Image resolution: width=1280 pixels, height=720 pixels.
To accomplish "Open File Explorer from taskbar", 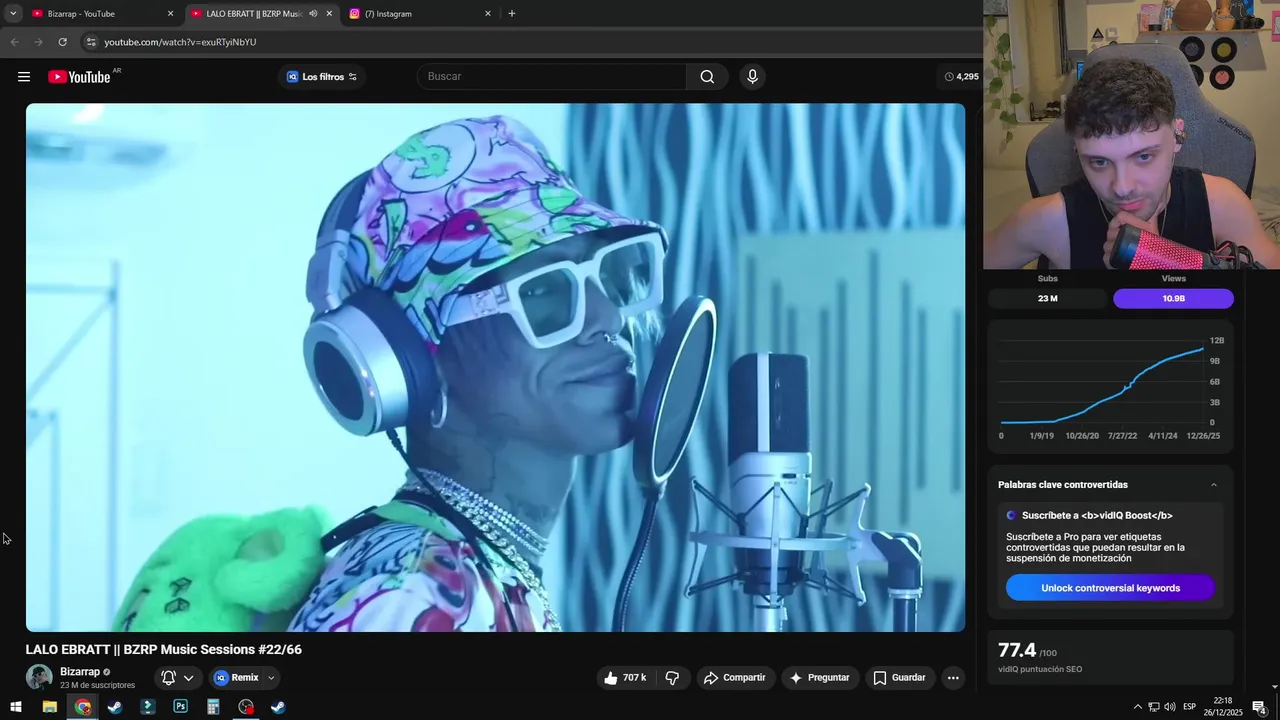I will [x=49, y=707].
